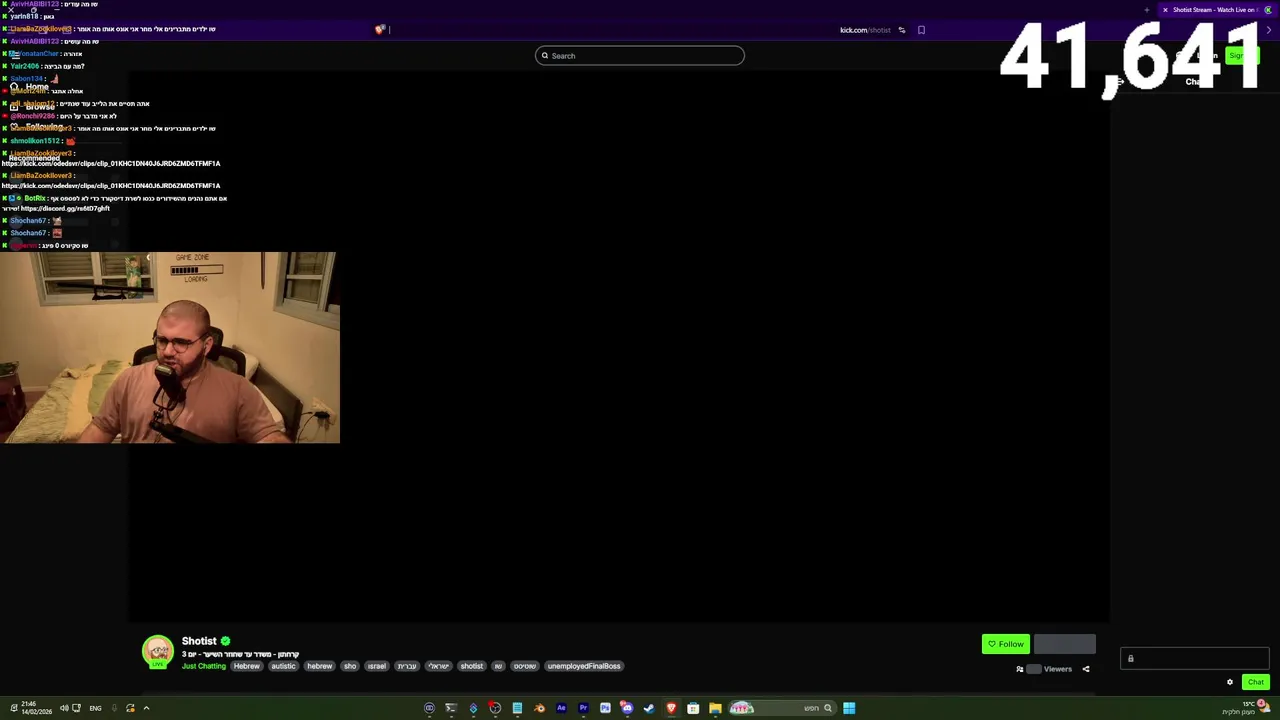The height and width of the screenshot is (720, 1280).
Task: Click the kick.com/shotist address bar
Action: pos(865,30)
